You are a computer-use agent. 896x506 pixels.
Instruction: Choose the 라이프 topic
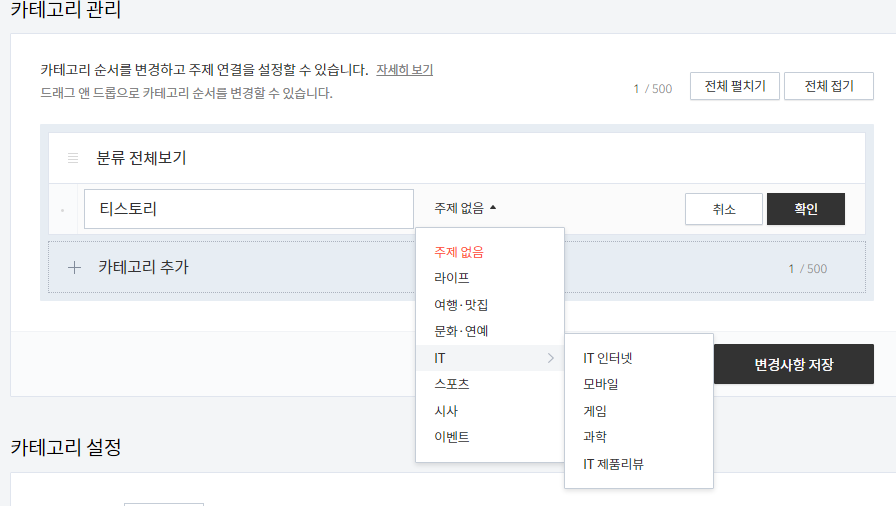tap(451, 278)
